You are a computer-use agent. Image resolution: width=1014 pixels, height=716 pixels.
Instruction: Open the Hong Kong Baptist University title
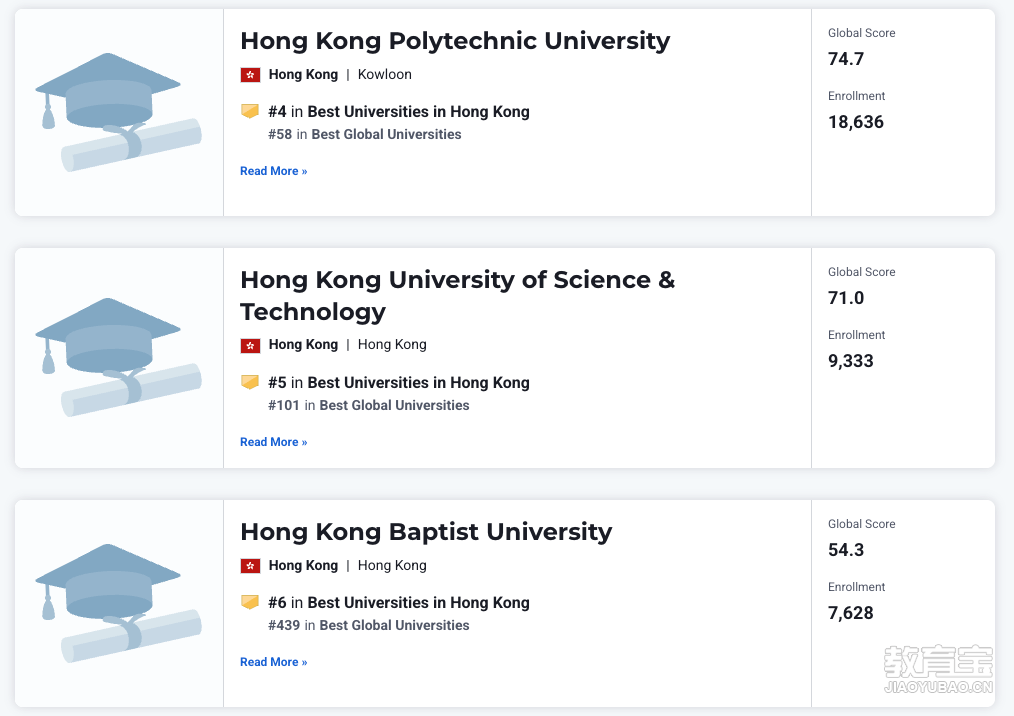click(426, 532)
